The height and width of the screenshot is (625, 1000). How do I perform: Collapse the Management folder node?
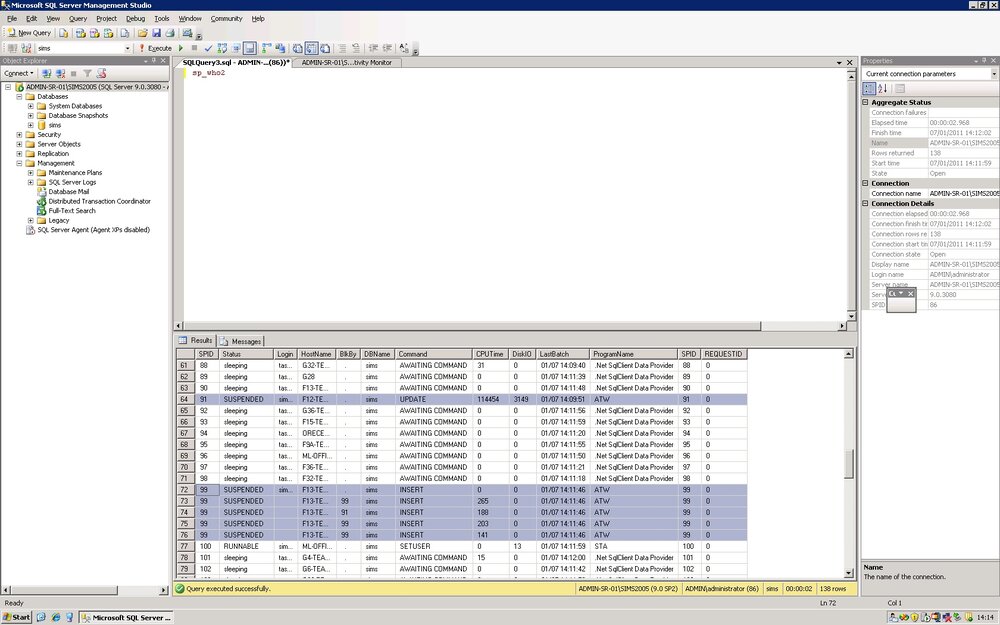coord(19,163)
